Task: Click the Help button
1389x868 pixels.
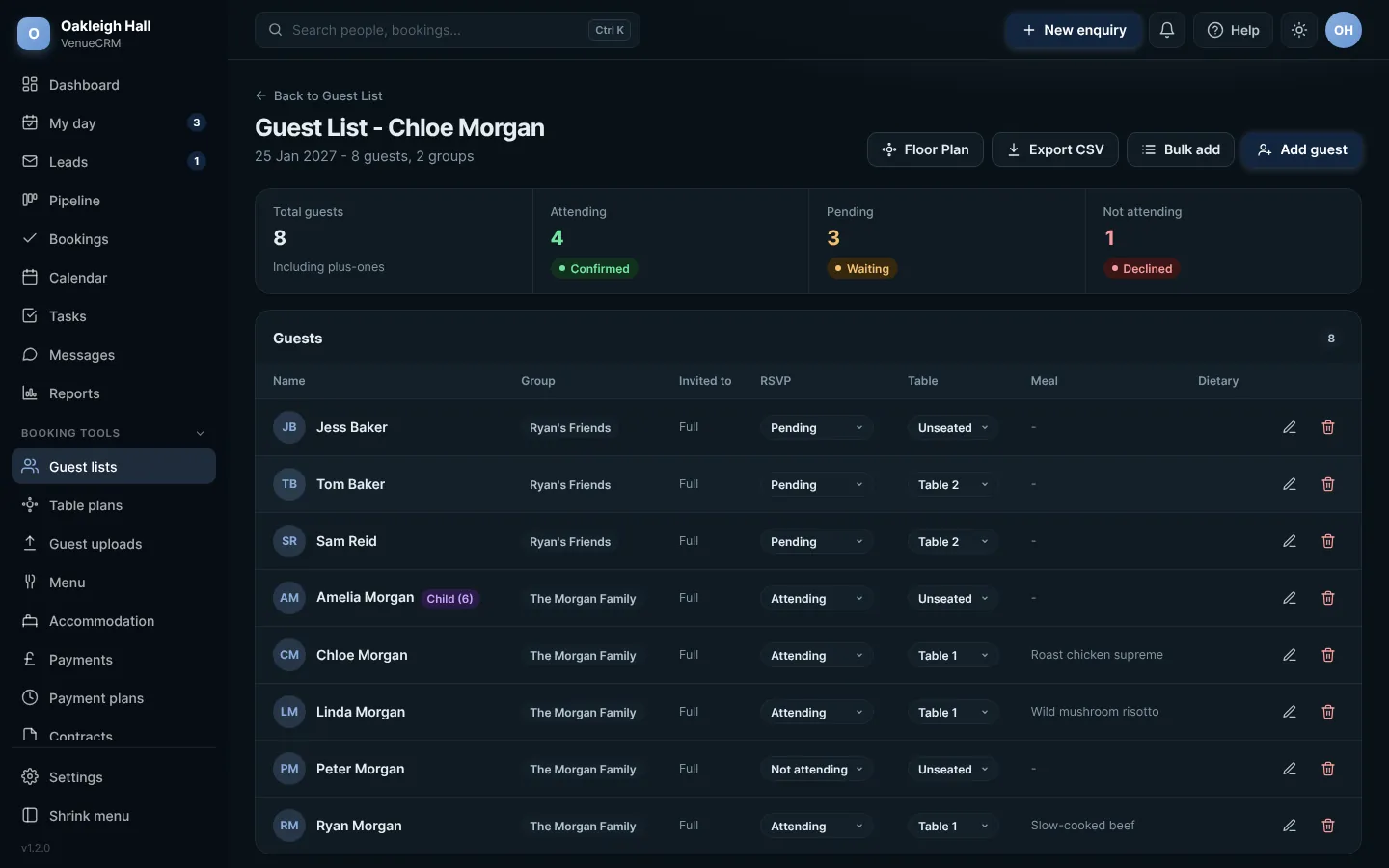Action: click(1233, 30)
